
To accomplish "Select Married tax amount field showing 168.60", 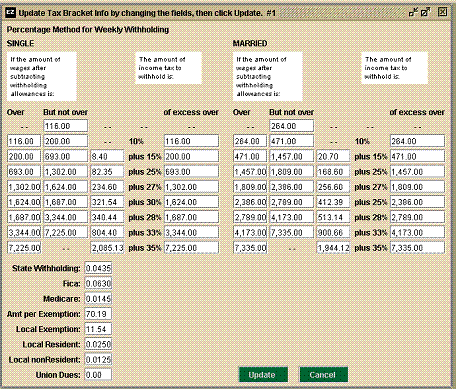I will click(x=333, y=172).
